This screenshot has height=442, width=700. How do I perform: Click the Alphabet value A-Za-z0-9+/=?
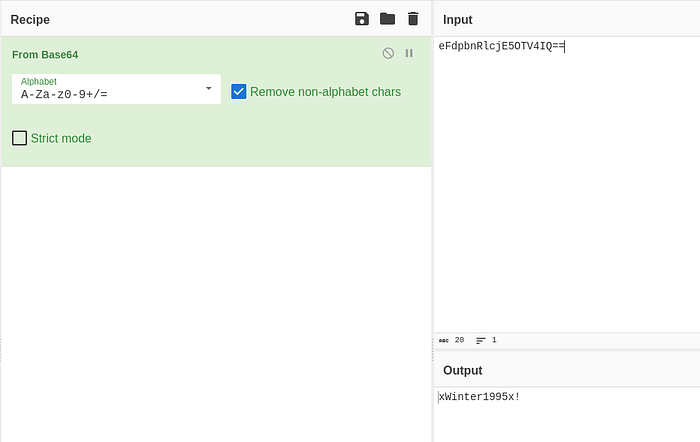point(64,95)
